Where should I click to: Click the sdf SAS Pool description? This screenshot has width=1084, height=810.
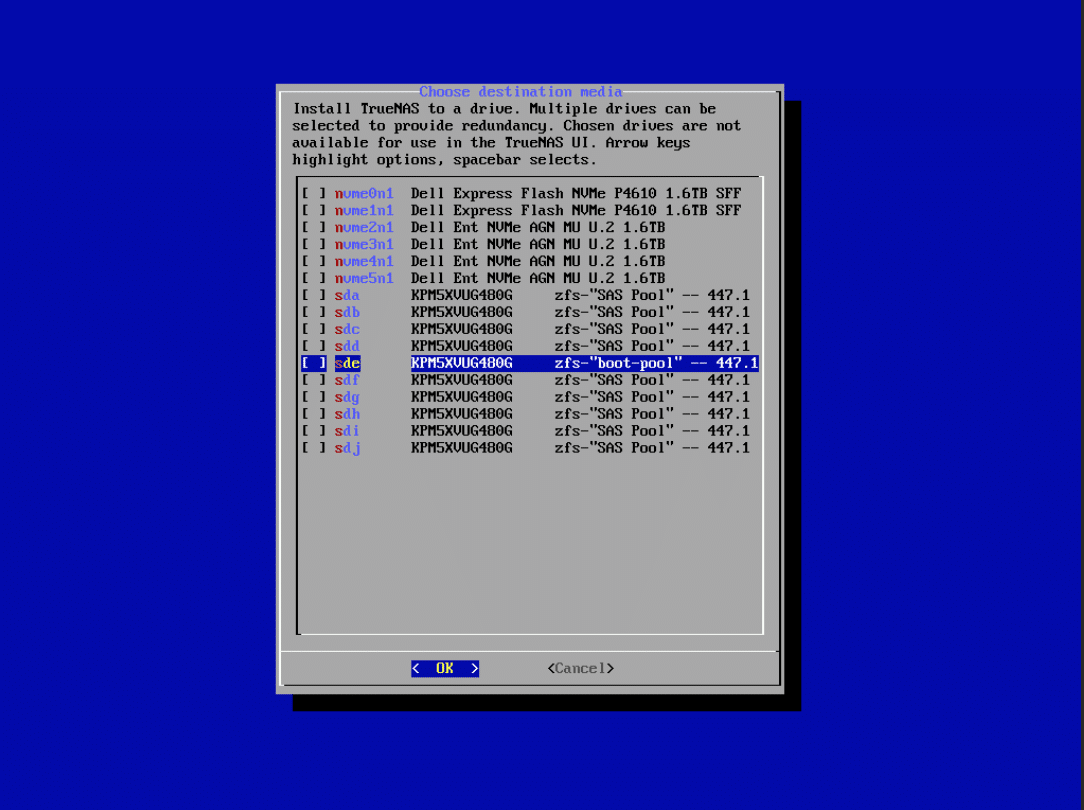[x=581, y=379]
